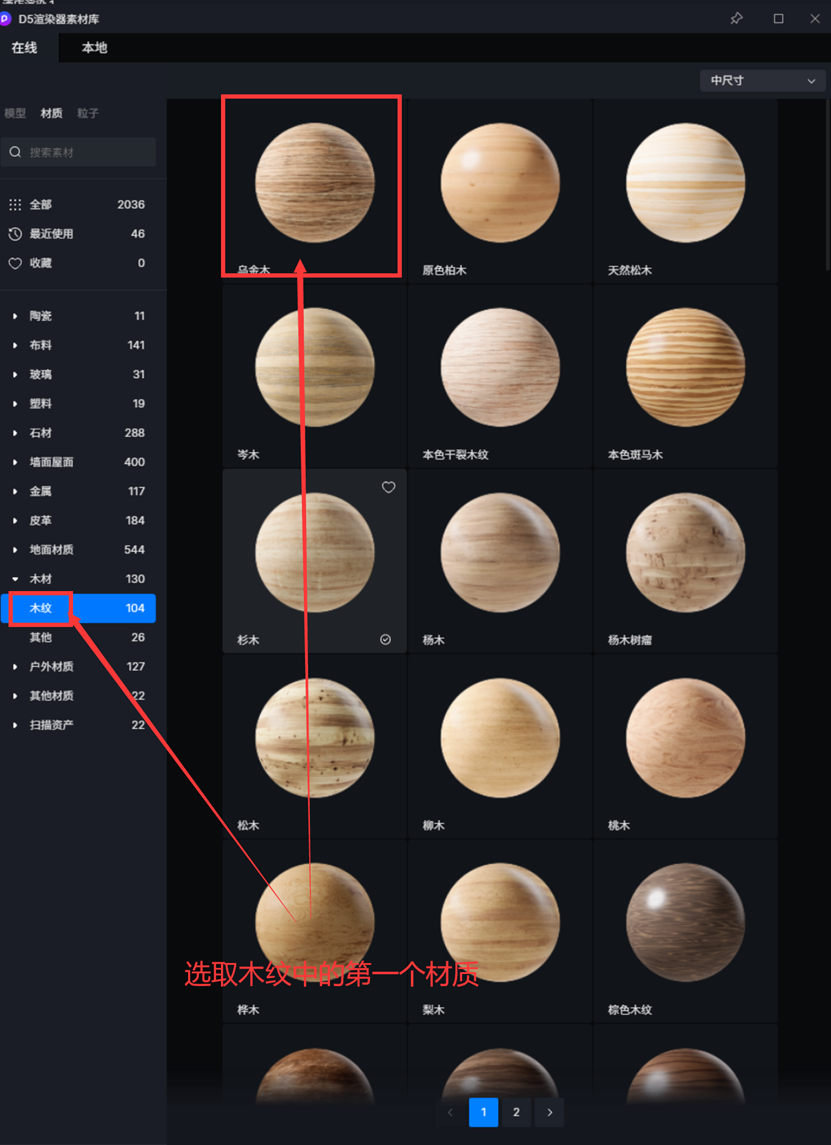Image resolution: width=831 pixels, height=1145 pixels.
Task: Select the 乌金木 material thumbnail
Action: tap(315, 183)
